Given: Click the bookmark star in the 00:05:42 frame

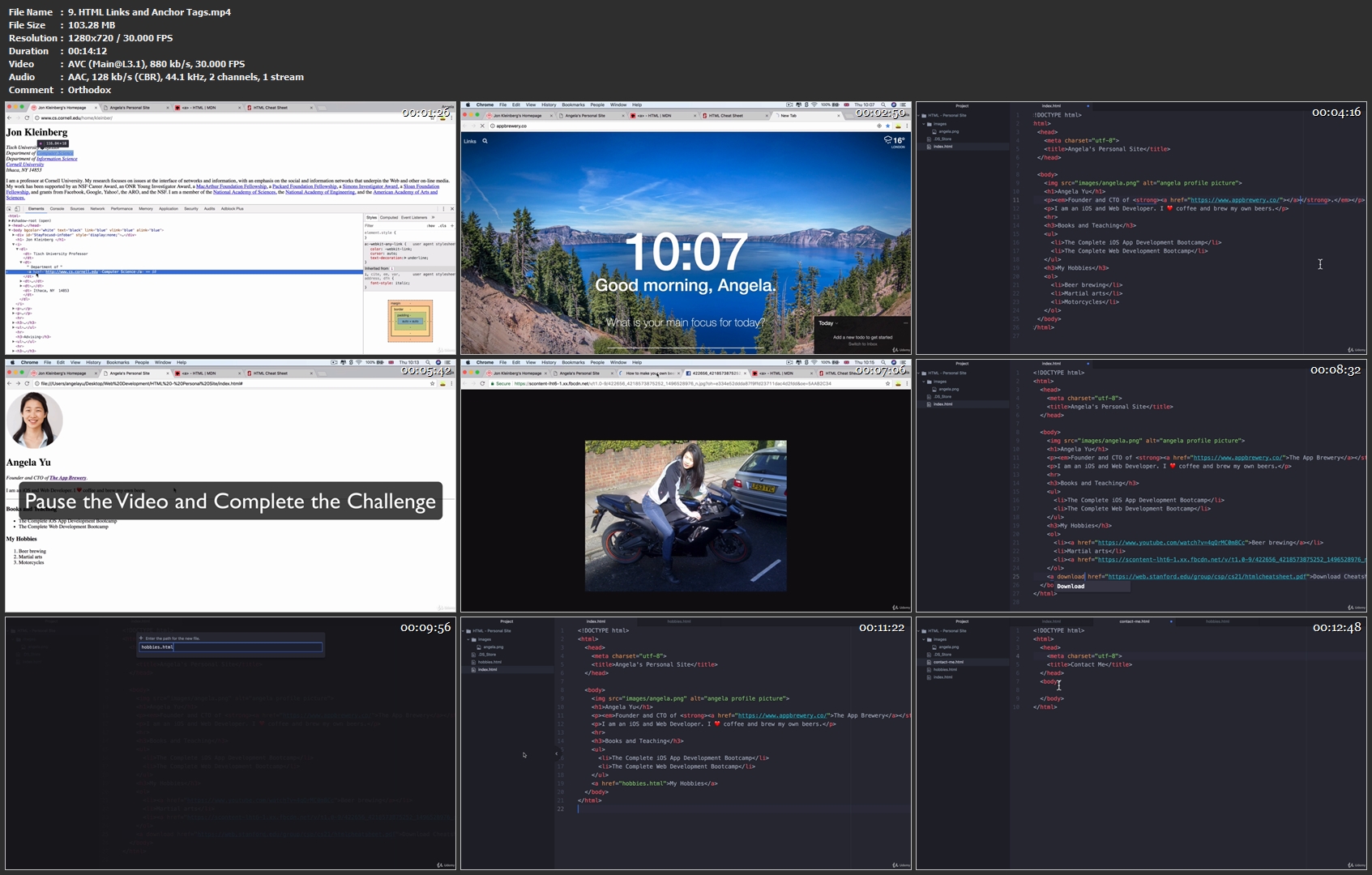Looking at the screenshot, I should tap(432, 383).
